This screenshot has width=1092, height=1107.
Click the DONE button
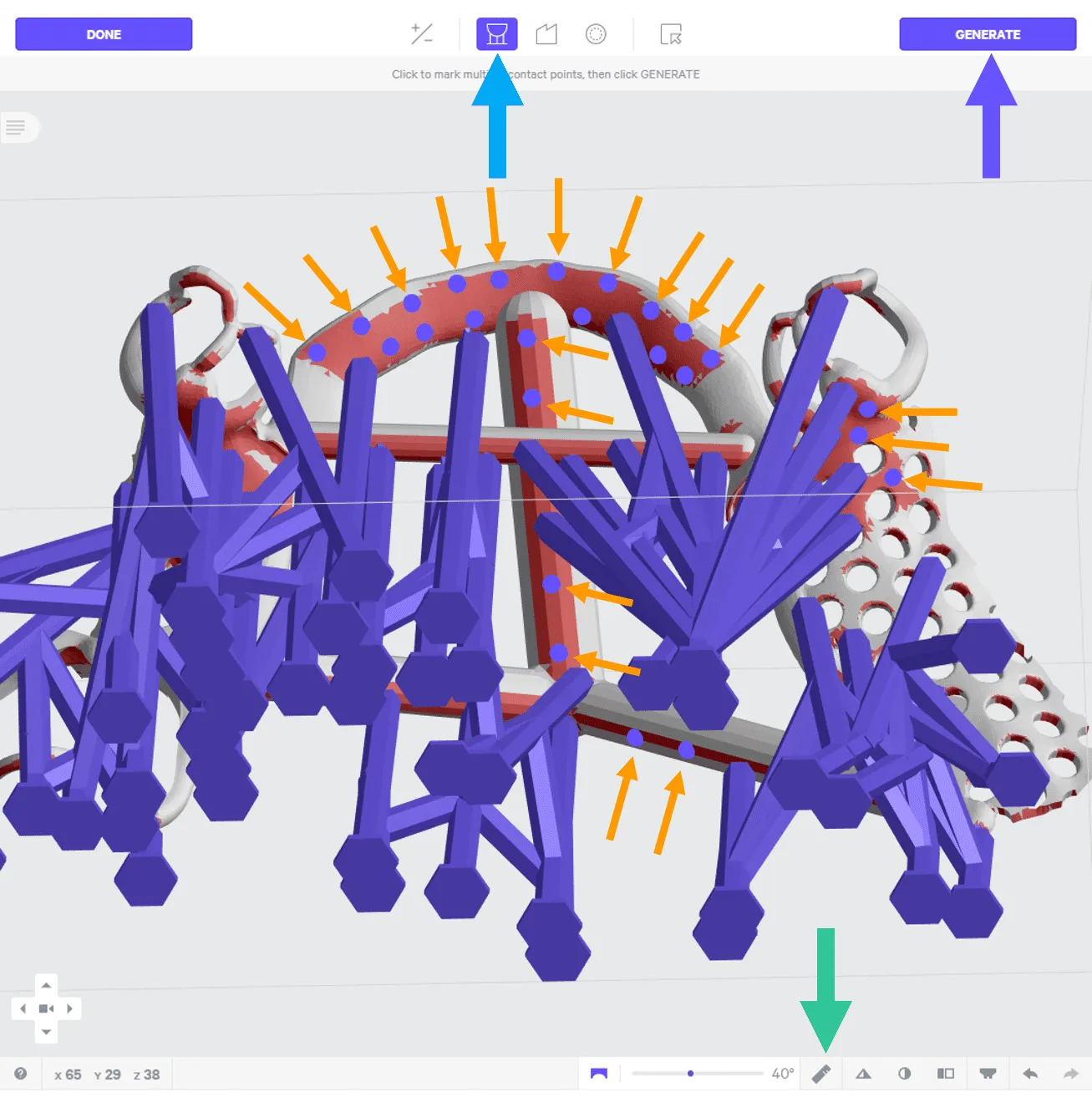point(104,34)
